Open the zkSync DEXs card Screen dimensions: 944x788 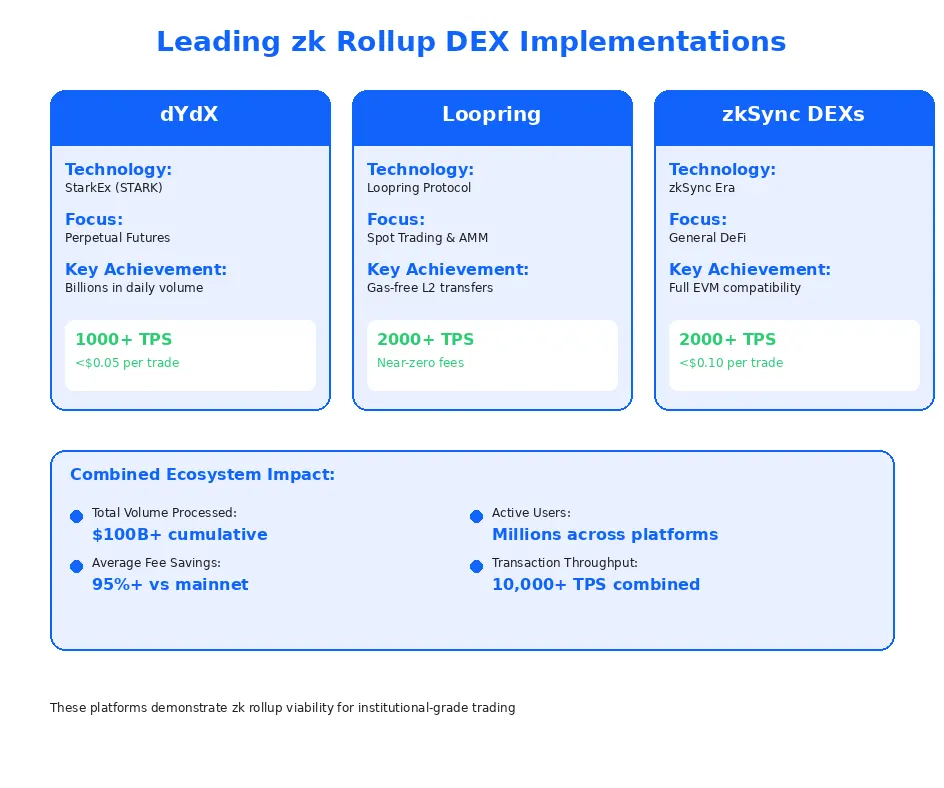(793, 118)
